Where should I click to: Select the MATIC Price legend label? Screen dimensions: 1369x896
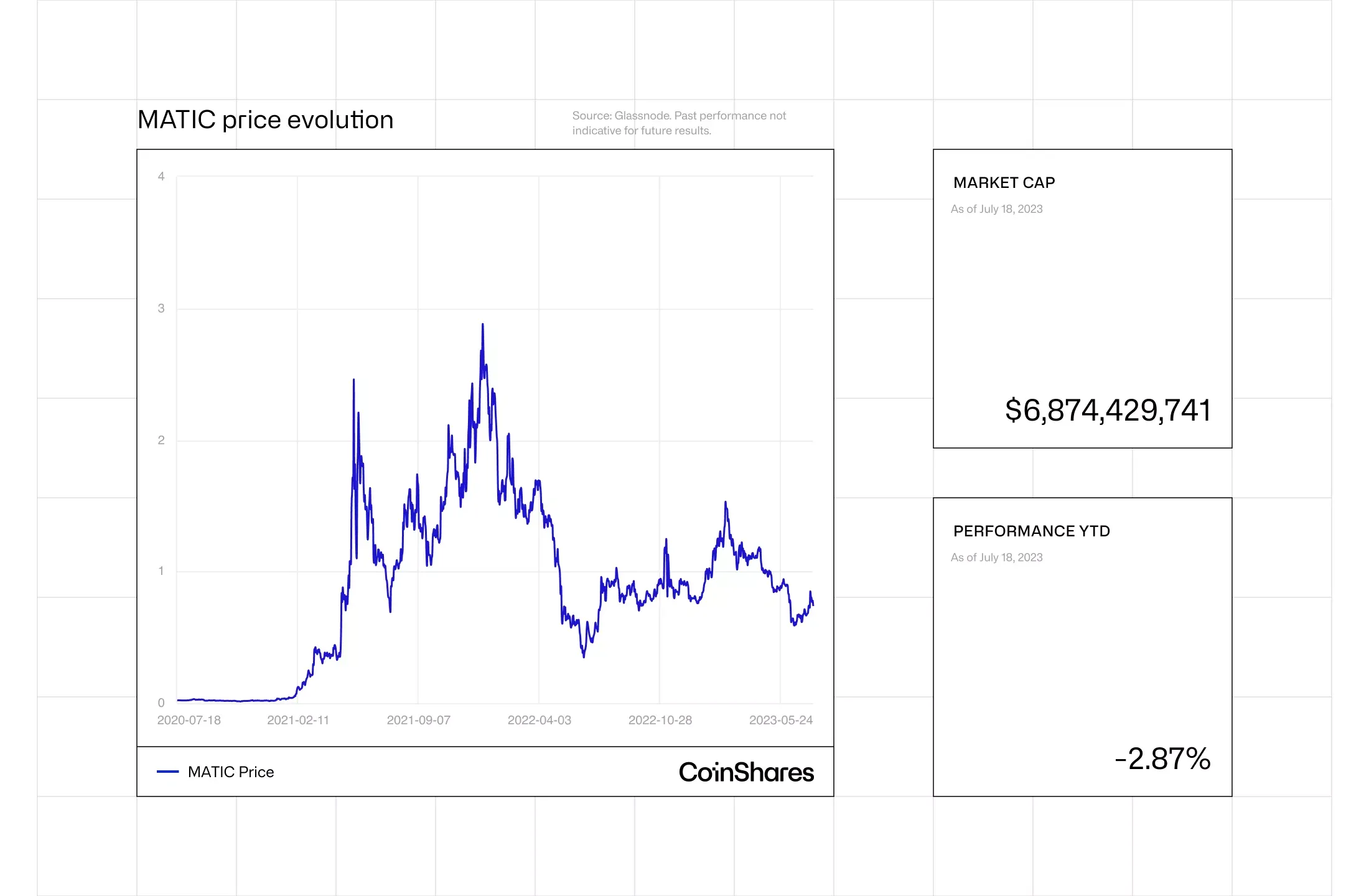[x=231, y=772]
